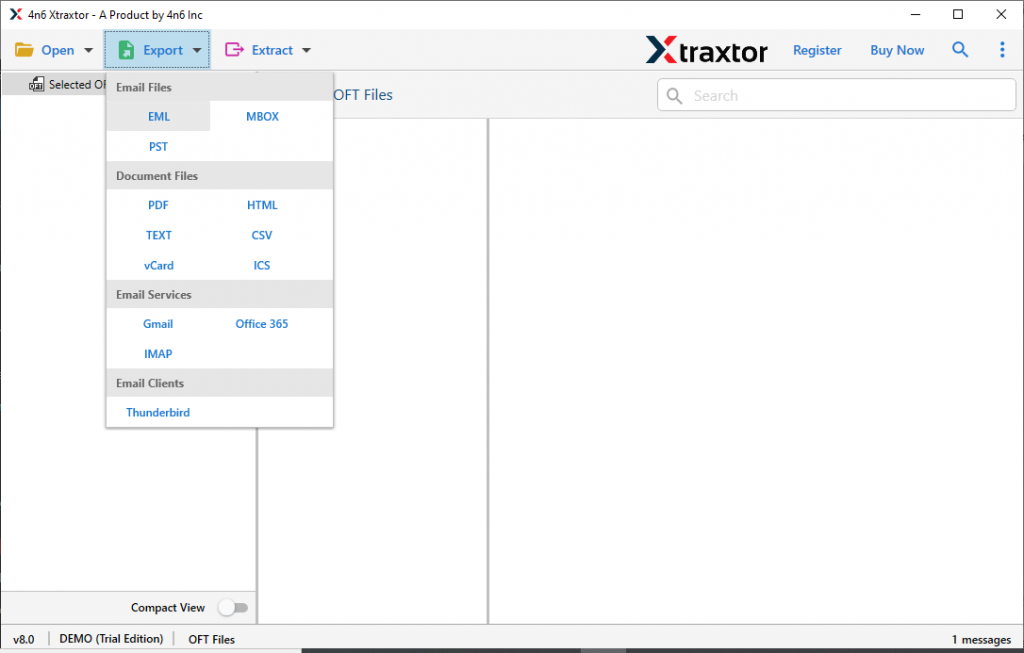Open the three-dot more options menu
Viewport: 1024px width, 653px height.
1002,50
